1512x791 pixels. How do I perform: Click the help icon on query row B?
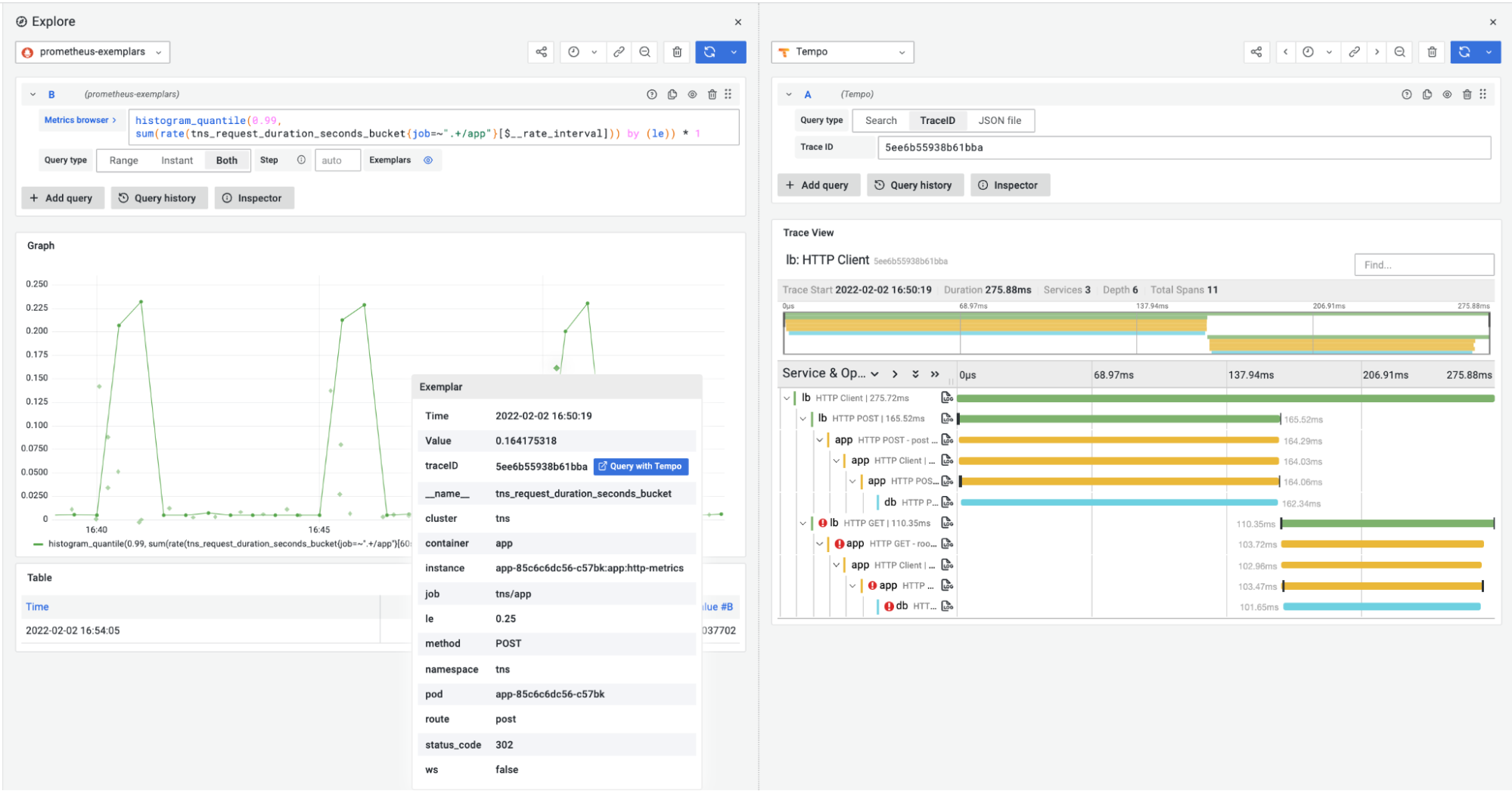pos(651,94)
